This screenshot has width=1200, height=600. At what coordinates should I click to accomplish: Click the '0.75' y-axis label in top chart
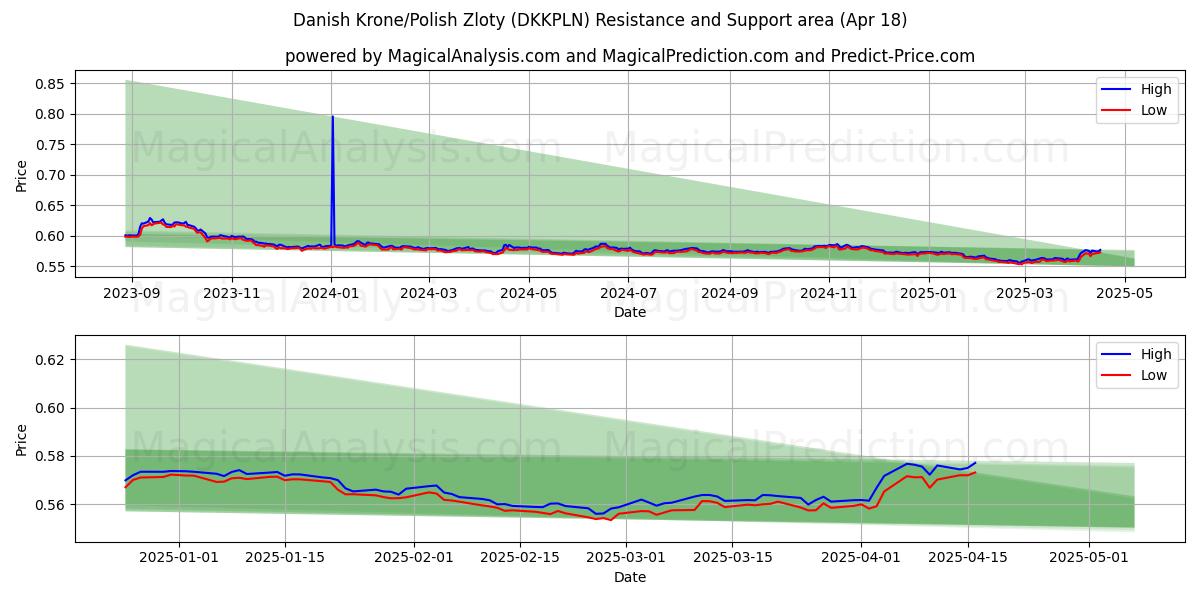(49, 145)
